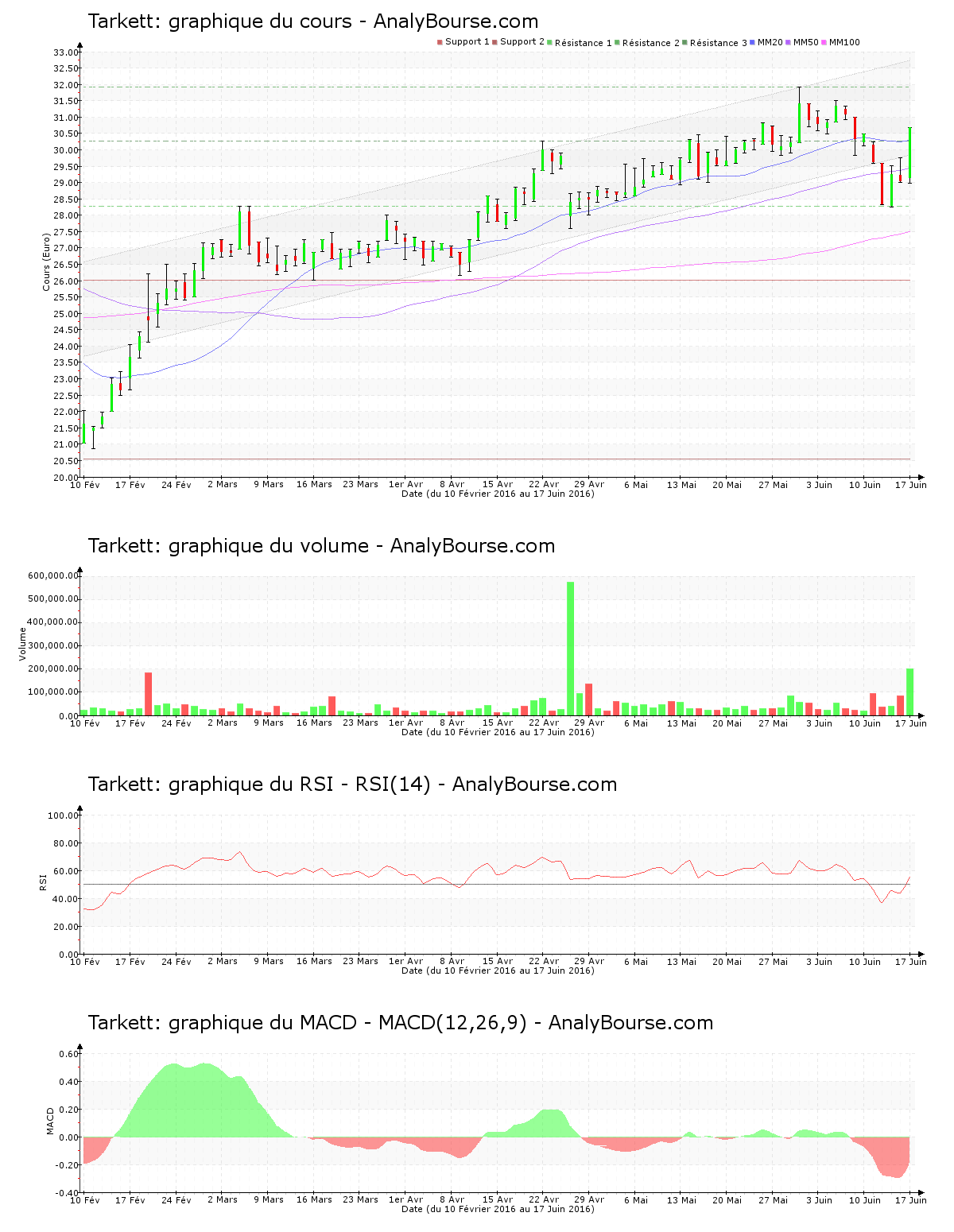Click the last green volume bar on 17 Juin
Image resolution: width=954 pixels, height=1232 pixels.
[x=910, y=692]
